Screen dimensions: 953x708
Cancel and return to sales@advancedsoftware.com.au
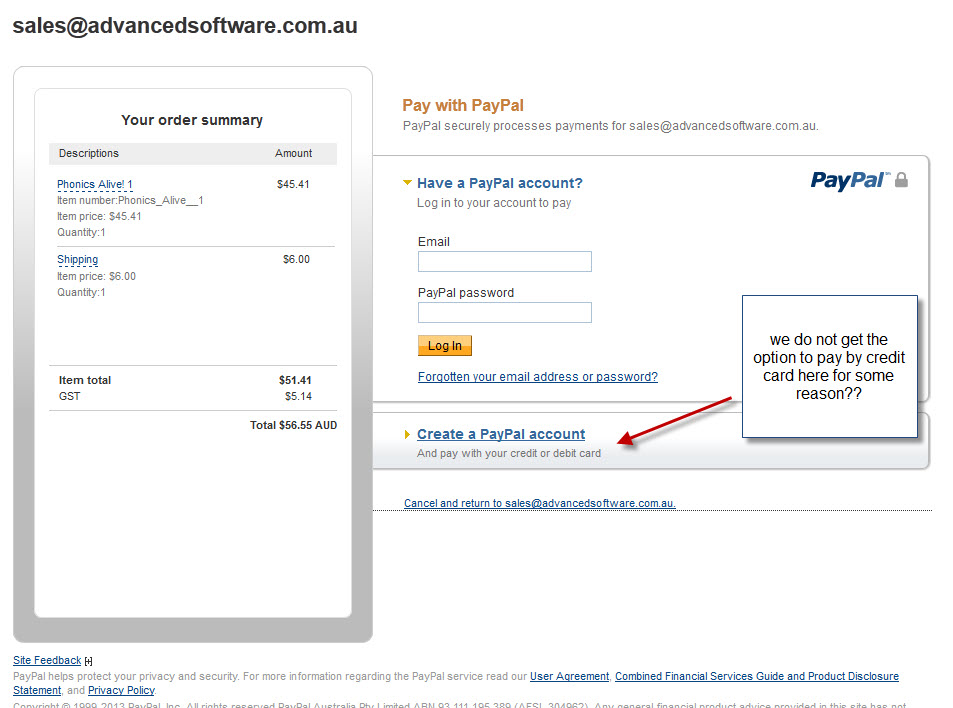tap(539, 503)
